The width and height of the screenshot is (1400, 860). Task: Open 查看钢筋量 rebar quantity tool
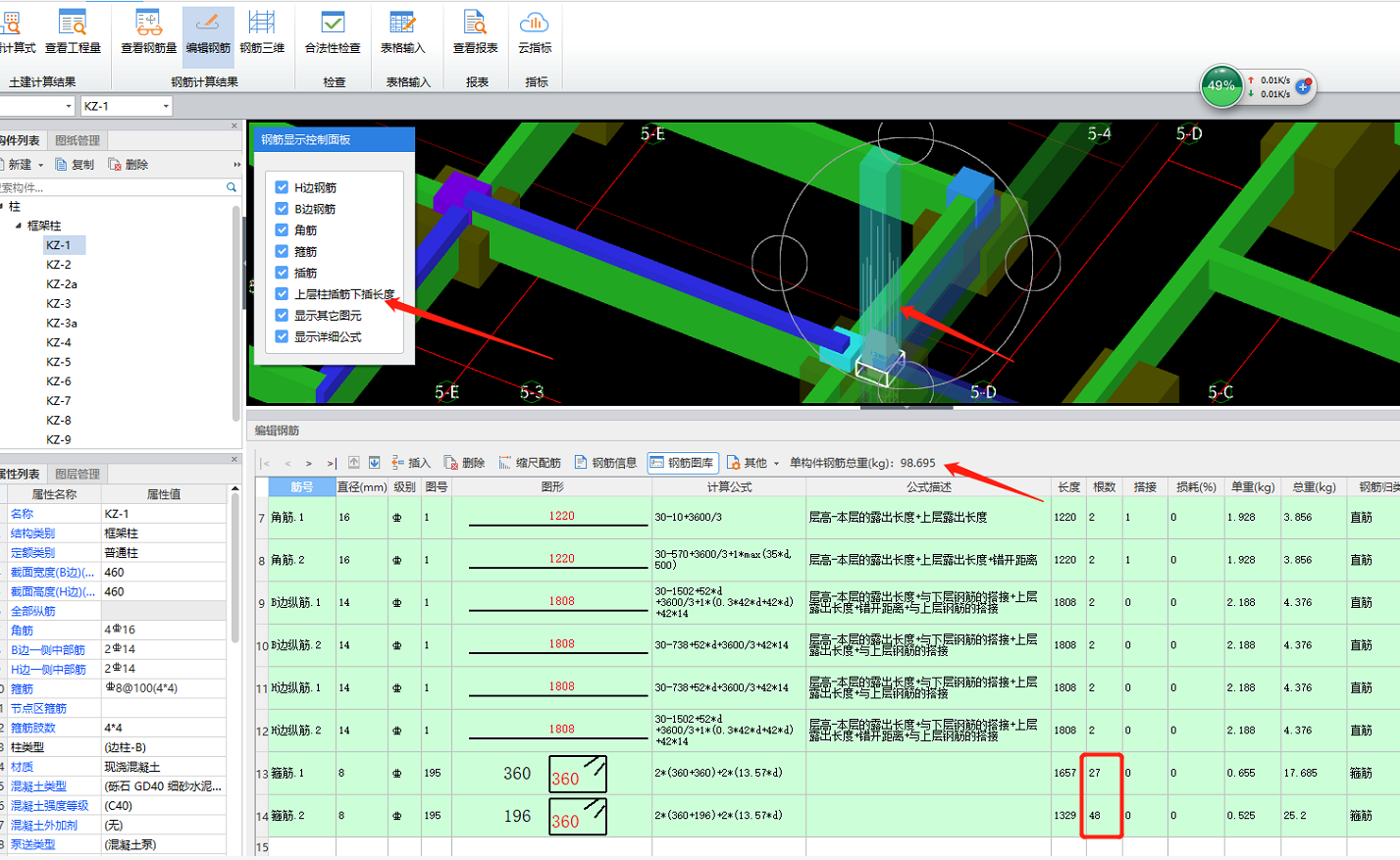tap(149, 30)
